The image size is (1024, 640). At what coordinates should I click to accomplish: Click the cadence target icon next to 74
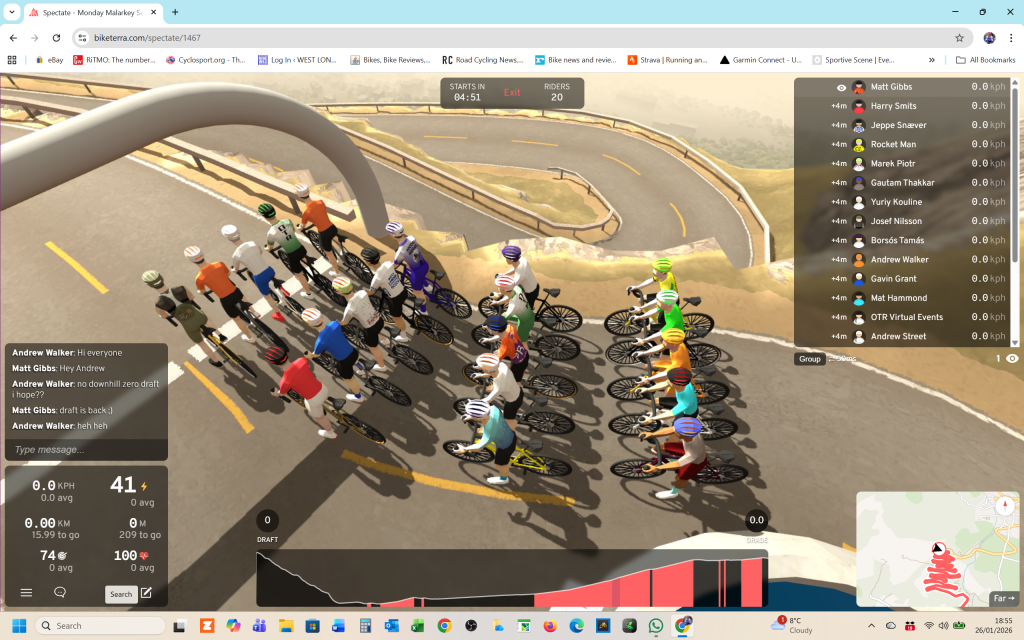[x=63, y=556]
